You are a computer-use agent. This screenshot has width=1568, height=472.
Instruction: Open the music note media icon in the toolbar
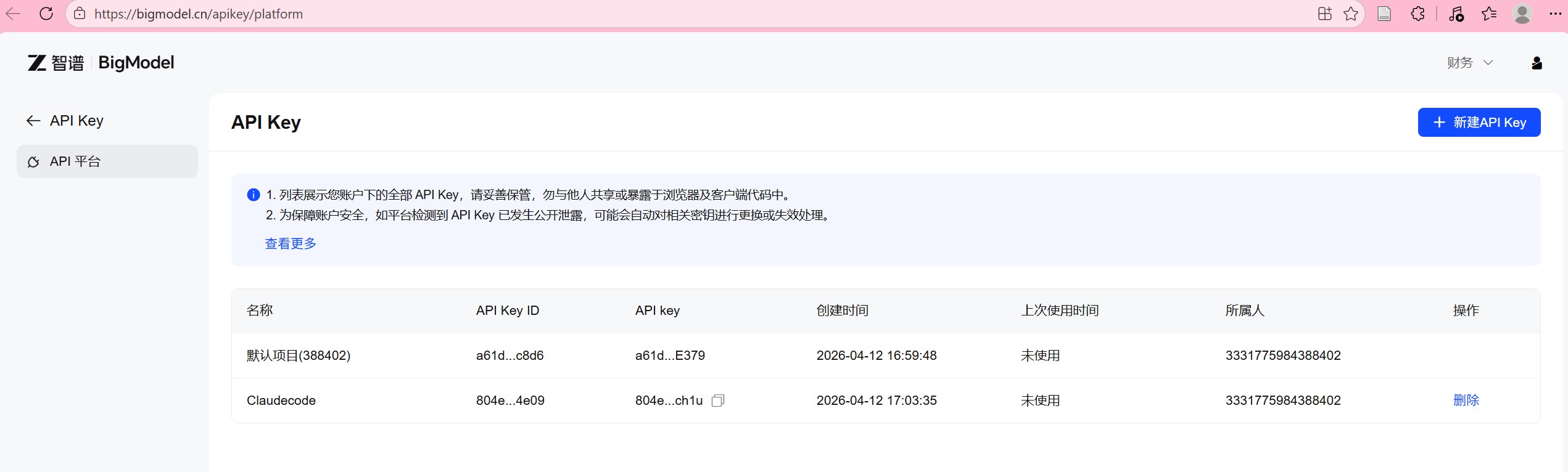(1456, 14)
